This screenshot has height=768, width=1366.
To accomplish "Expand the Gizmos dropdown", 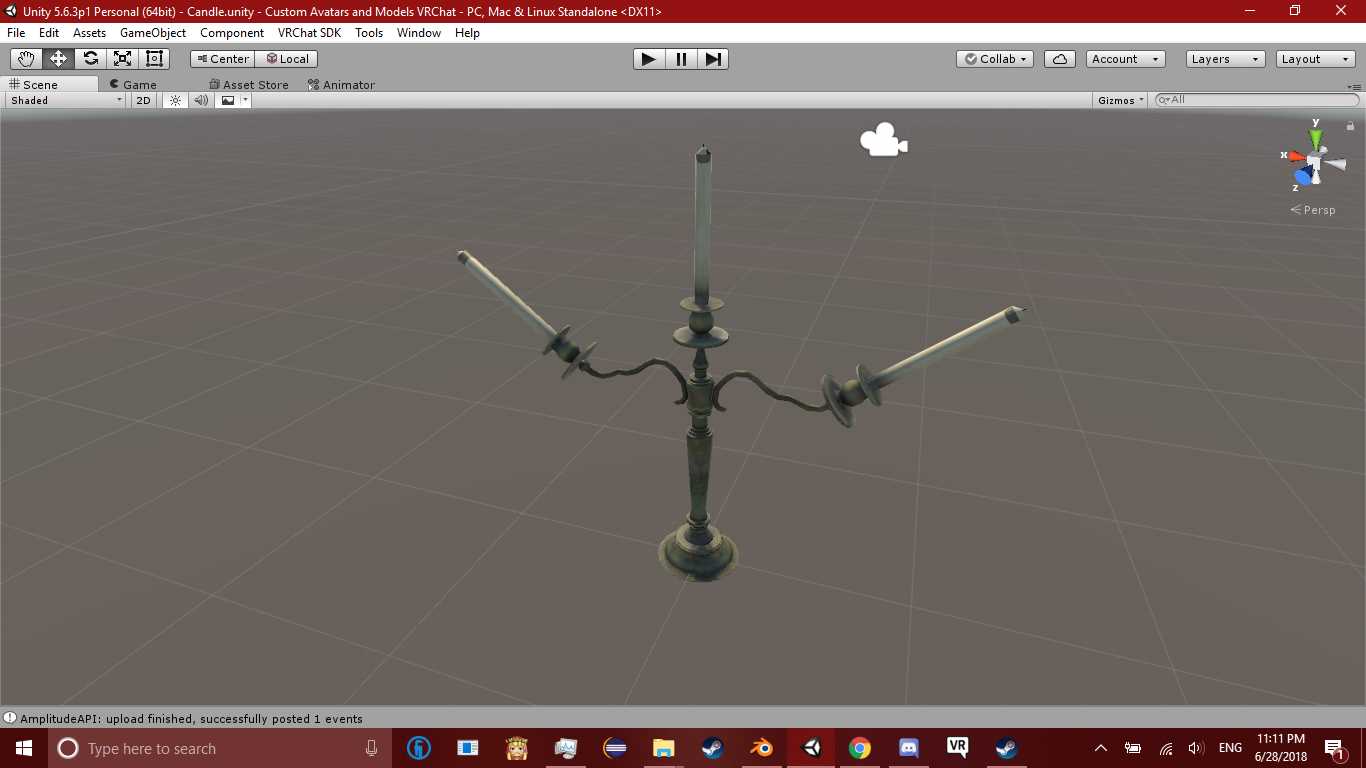I will point(1120,100).
